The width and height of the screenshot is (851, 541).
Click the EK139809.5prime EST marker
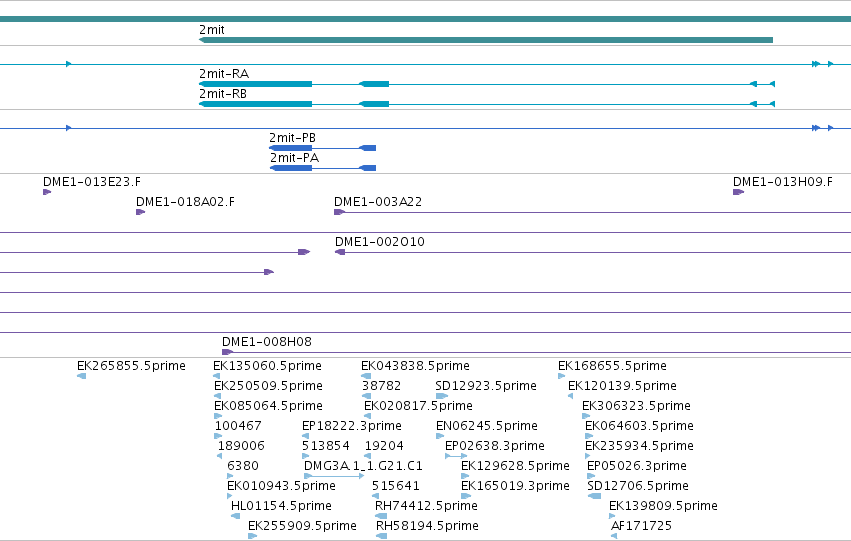pyautogui.click(x=613, y=516)
